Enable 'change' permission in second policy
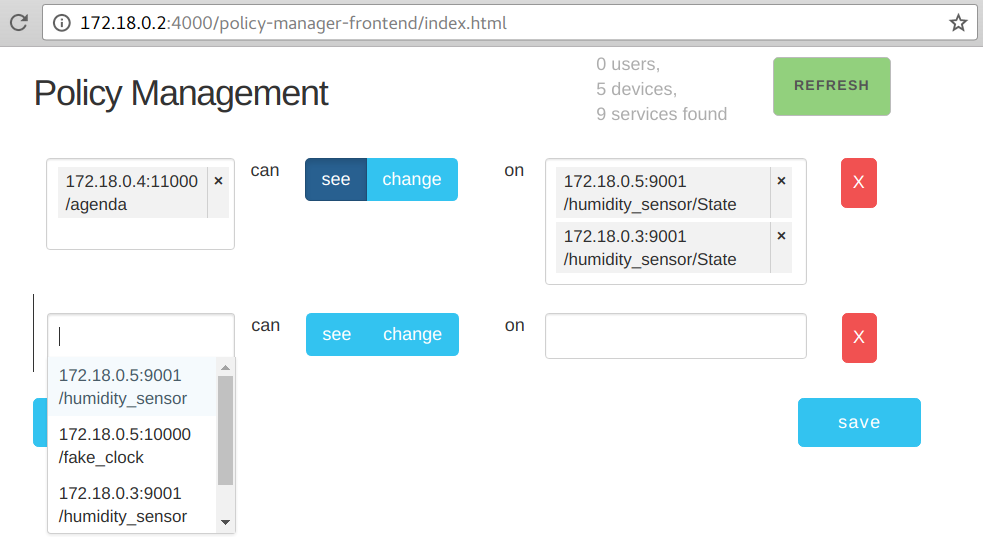Screen dimensions: 983x552 pyautogui.click(x=412, y=334)
